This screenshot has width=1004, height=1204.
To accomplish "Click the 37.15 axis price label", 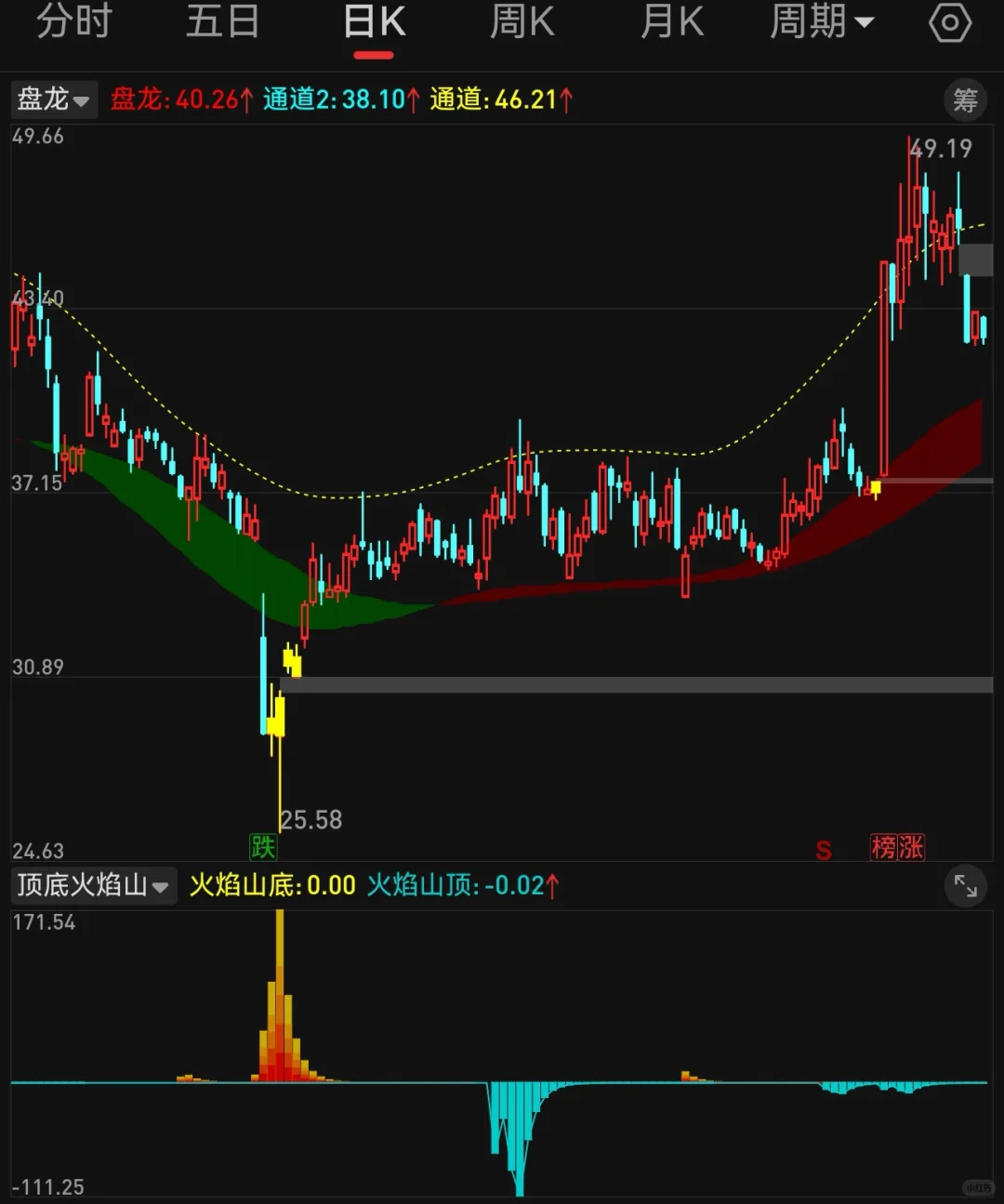I will point(37,483).
